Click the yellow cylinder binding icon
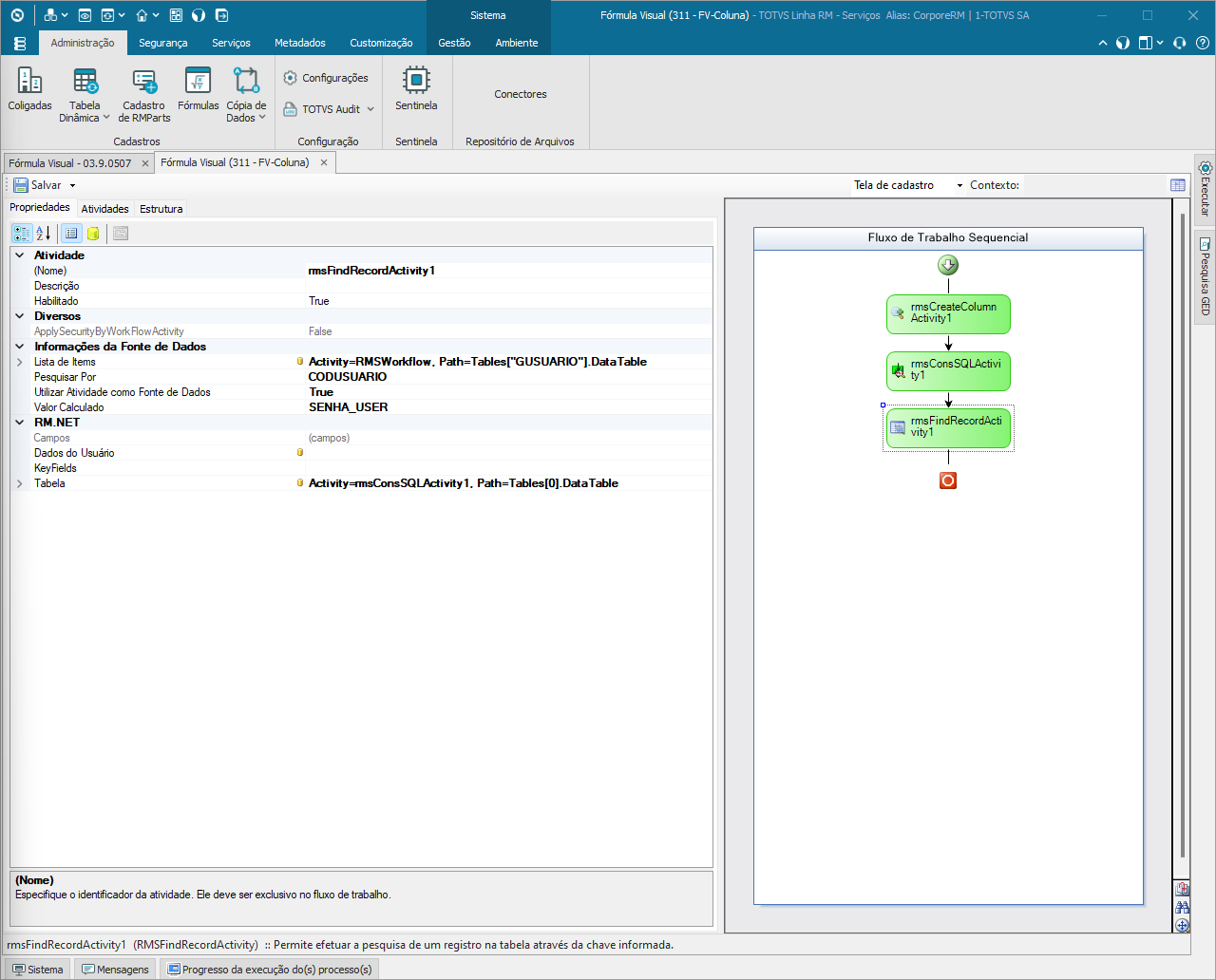Viewport: 1216px width, 980px height. tap(93, 233)
